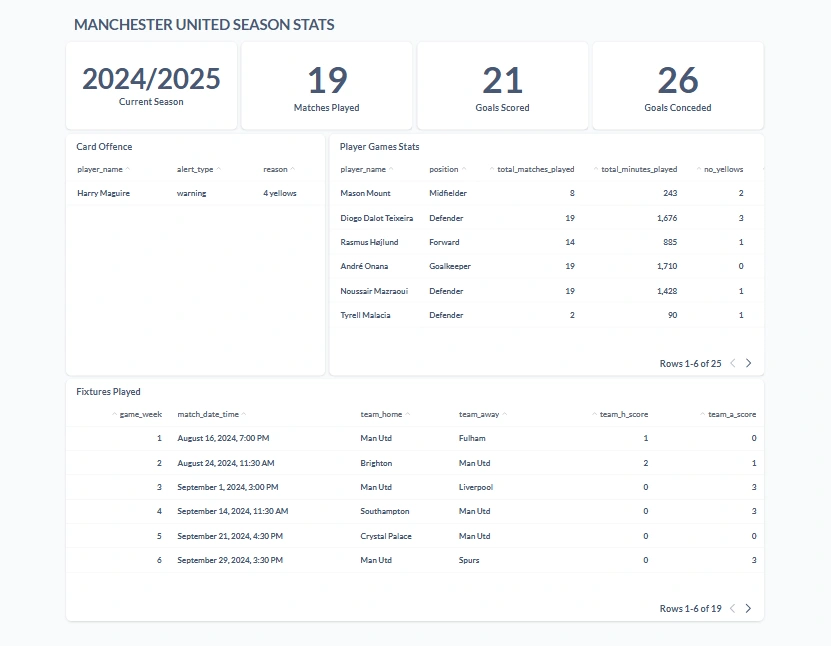Click the 243 minutes played value
This screenshot has width=831, height=646.
670,193
